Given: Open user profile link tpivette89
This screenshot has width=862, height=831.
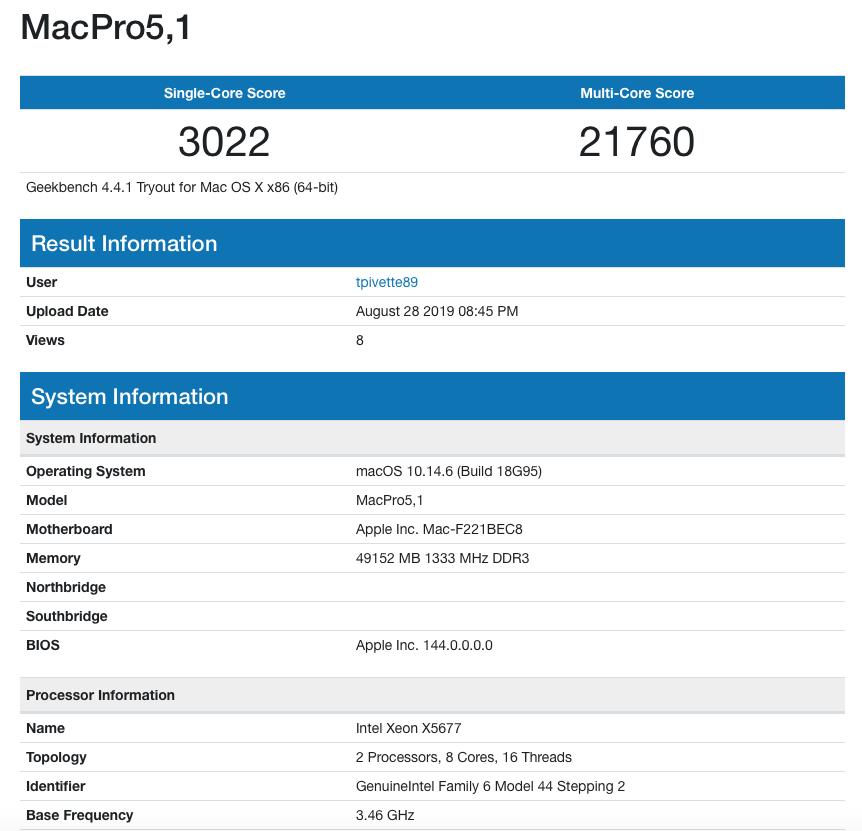Looking at the screenshot, I should pyautogui.click(x=386, y=282).
